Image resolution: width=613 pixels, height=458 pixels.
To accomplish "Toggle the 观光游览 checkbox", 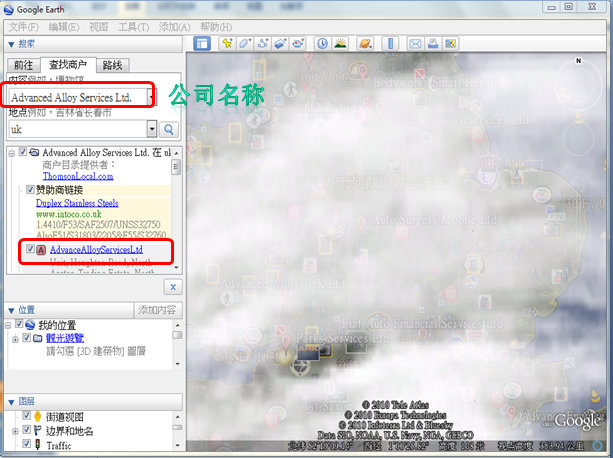I will (x=26, y=338).
